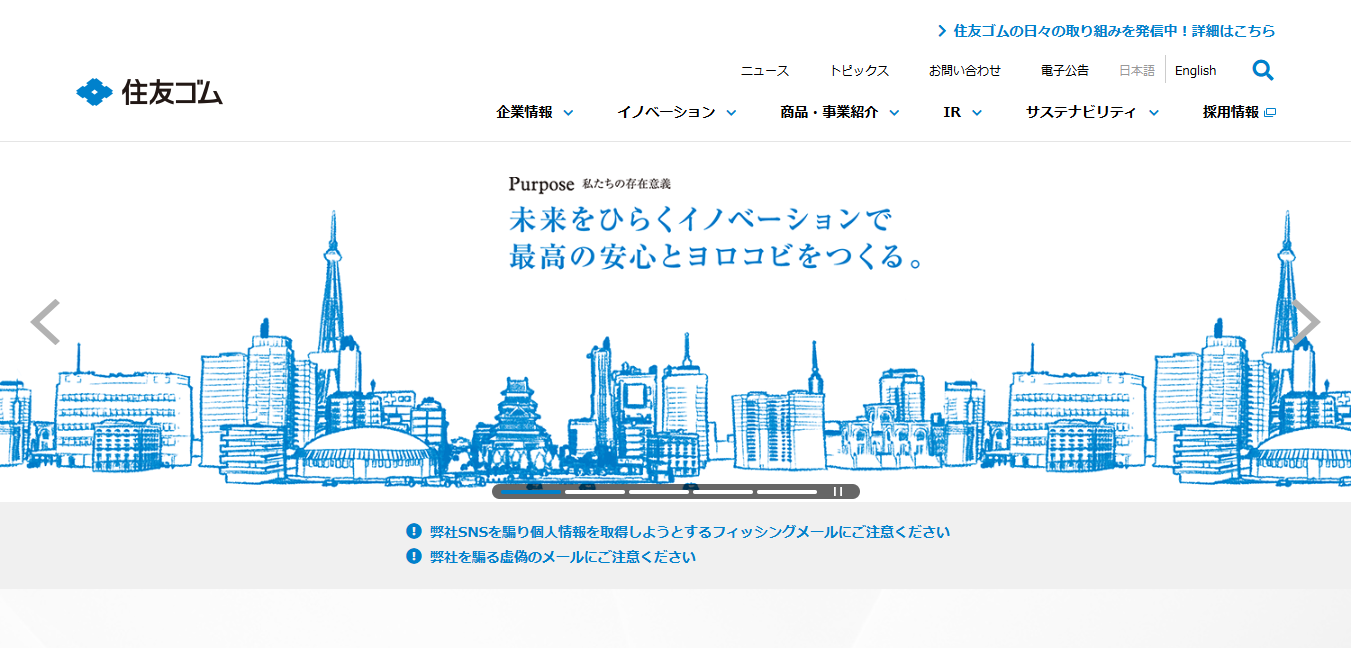
Task: Switch language to English
Action: [x=1195, y=70]
